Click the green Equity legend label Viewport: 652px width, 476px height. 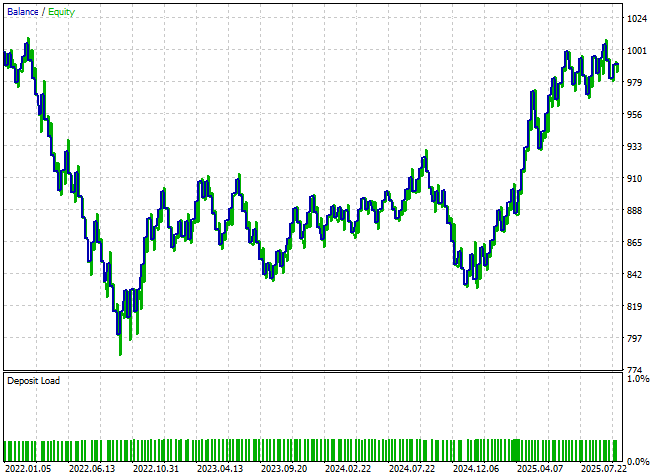pyautogui.click(x=62, y=12)
